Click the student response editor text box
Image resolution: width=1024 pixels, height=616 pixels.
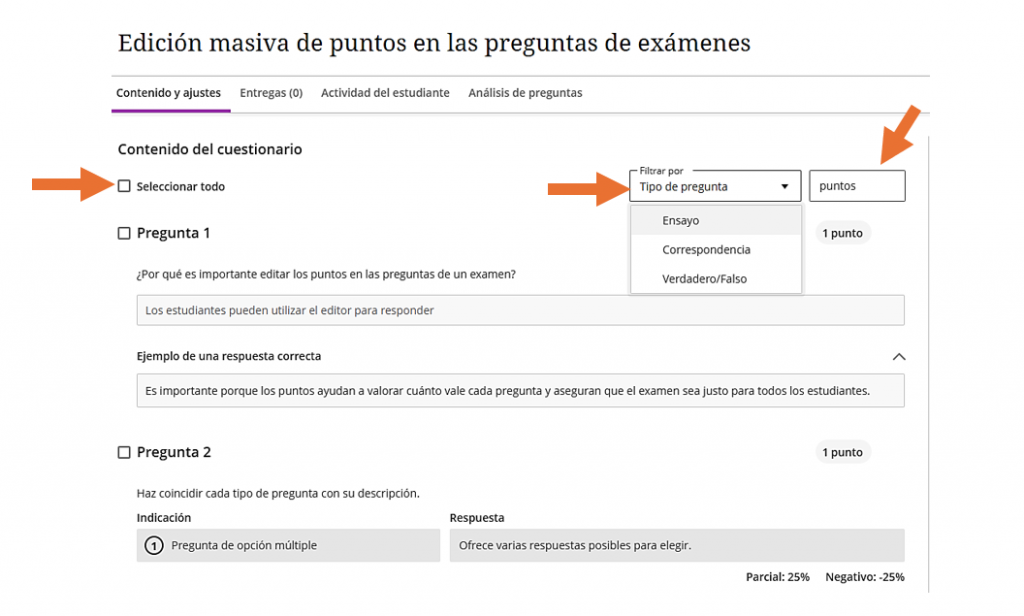(520, 310)
